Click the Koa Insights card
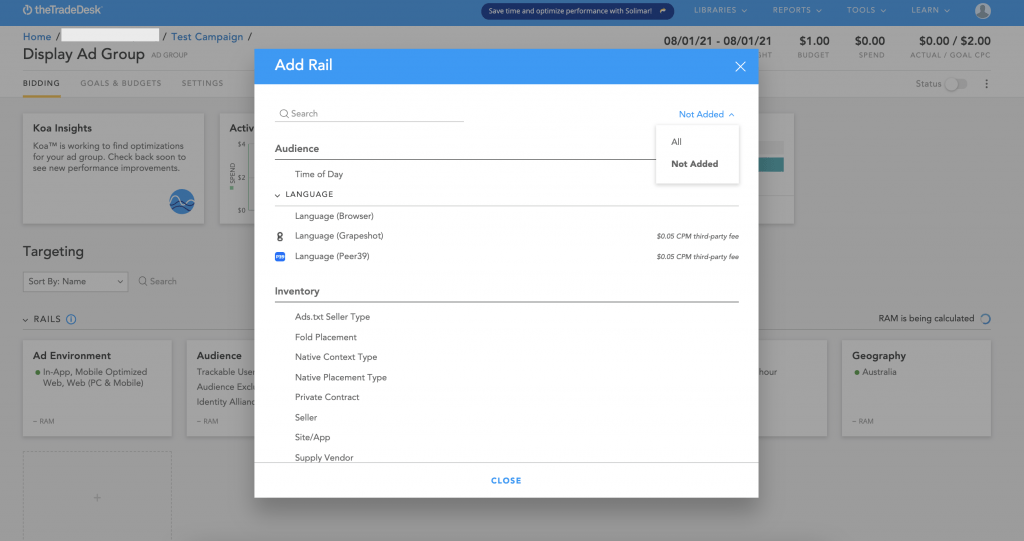1024x541 pixels. click(x=113, y=169)
